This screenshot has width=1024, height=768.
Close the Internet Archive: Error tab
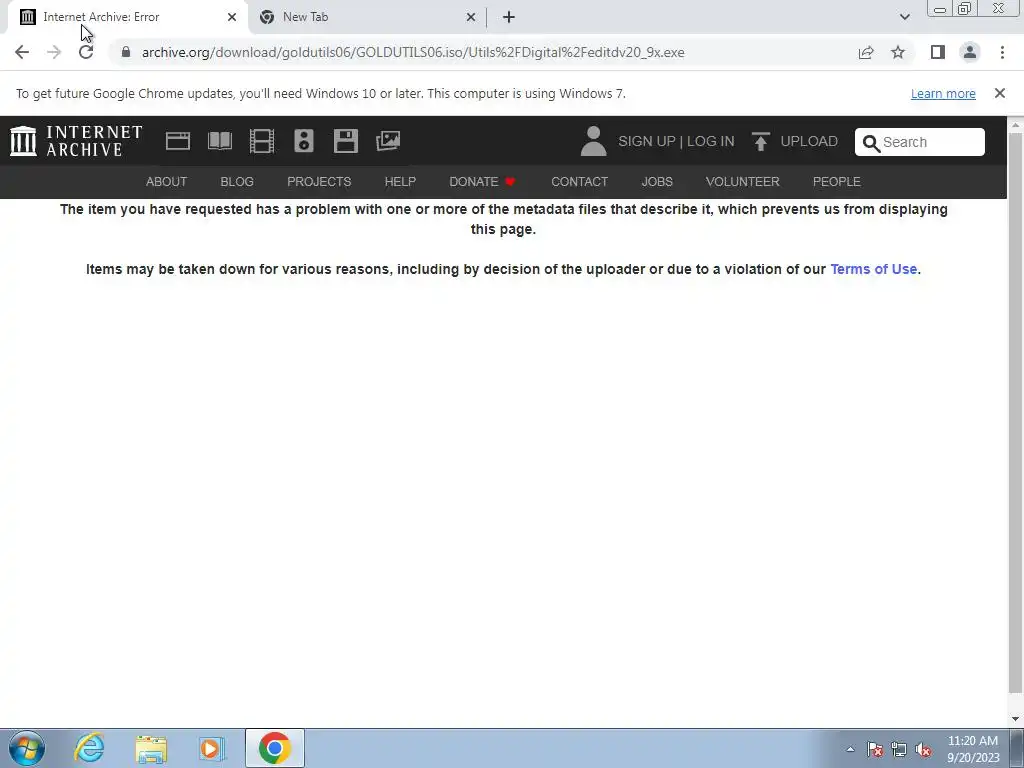[x=232, y=17]
